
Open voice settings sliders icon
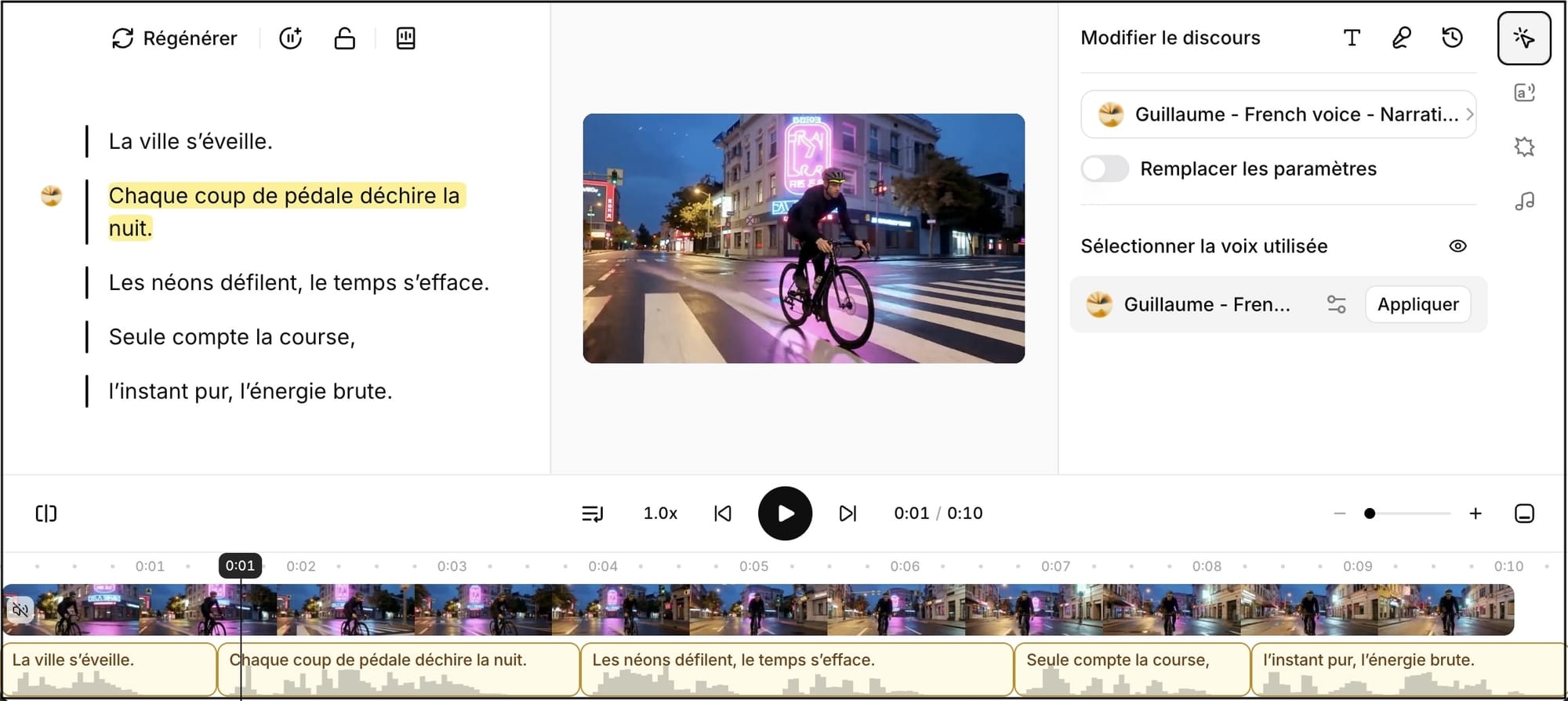click(1336, 304)
